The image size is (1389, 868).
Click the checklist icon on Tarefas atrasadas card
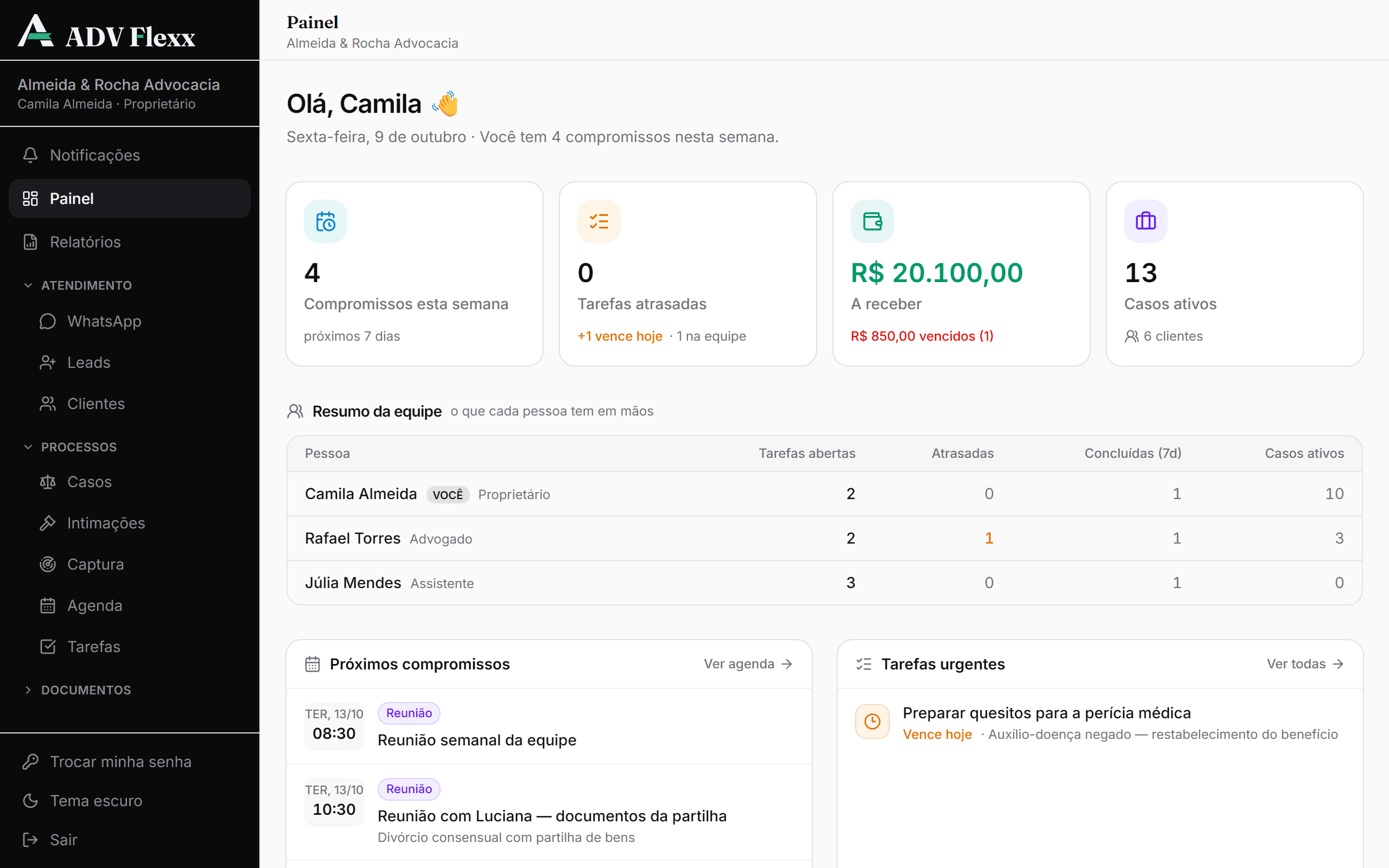(x=598, y=221)
